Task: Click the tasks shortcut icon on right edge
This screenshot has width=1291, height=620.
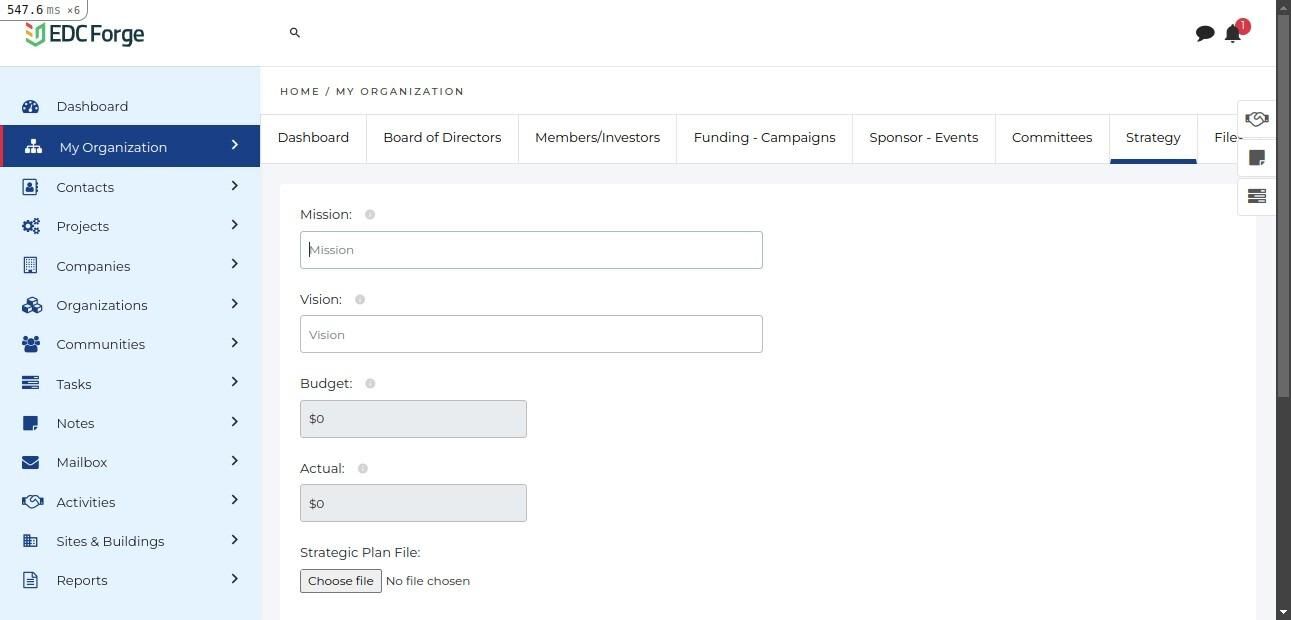Action: pyautogui.click(x=1257, y=196)
